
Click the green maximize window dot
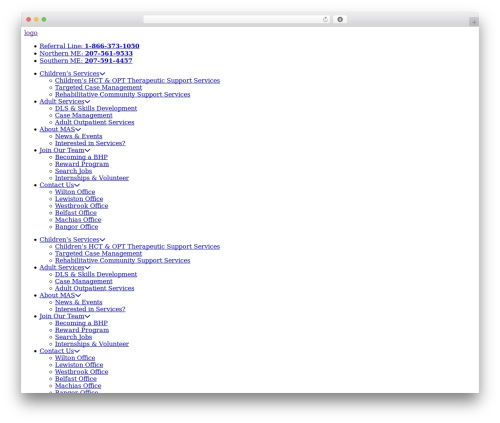click(x=44, y=19)
